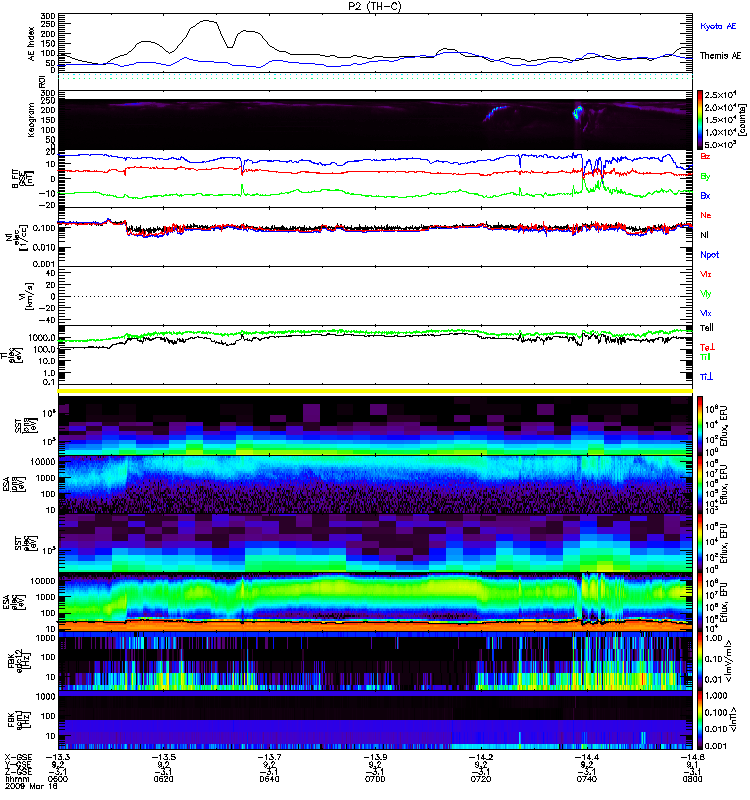Viewport: 750px width, 800px height.
Task: Click the SST ion Eflux color bar
Action: point(700,426)
